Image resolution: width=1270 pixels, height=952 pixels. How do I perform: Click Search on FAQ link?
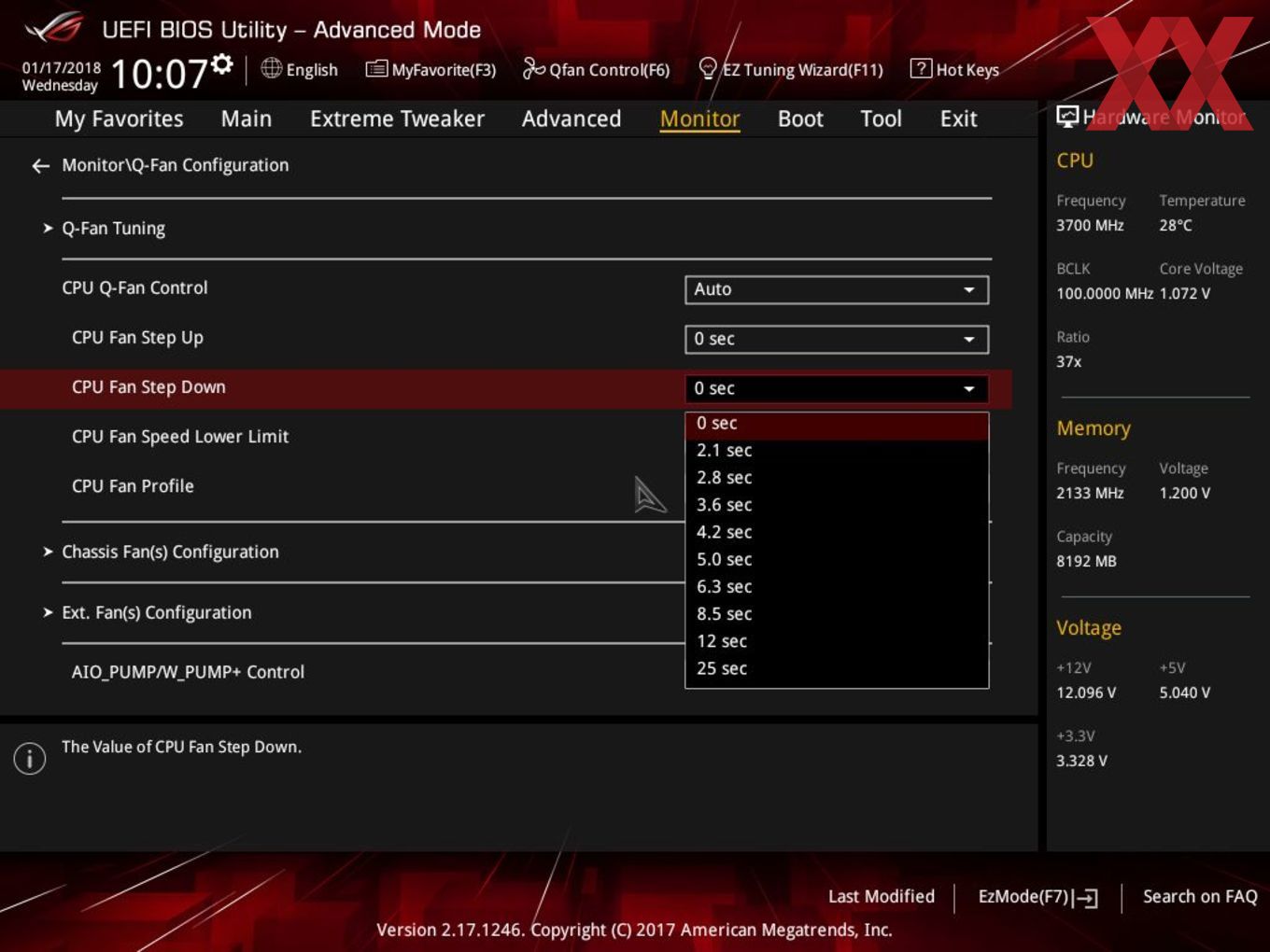[1200, 896]
